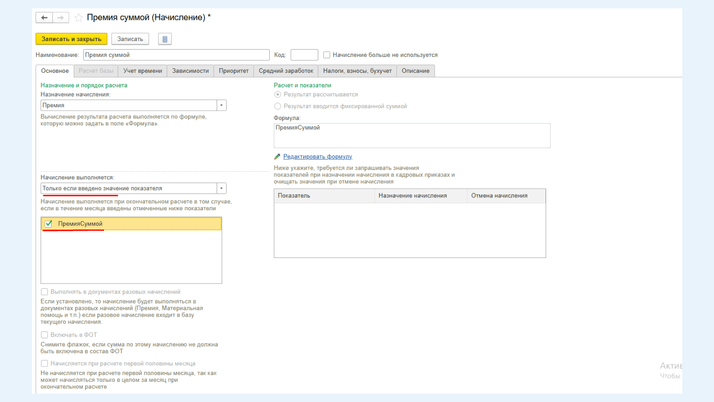The image size is (714, 402).
Task: Click the forward navigation arrow
Action: (60, 18)
